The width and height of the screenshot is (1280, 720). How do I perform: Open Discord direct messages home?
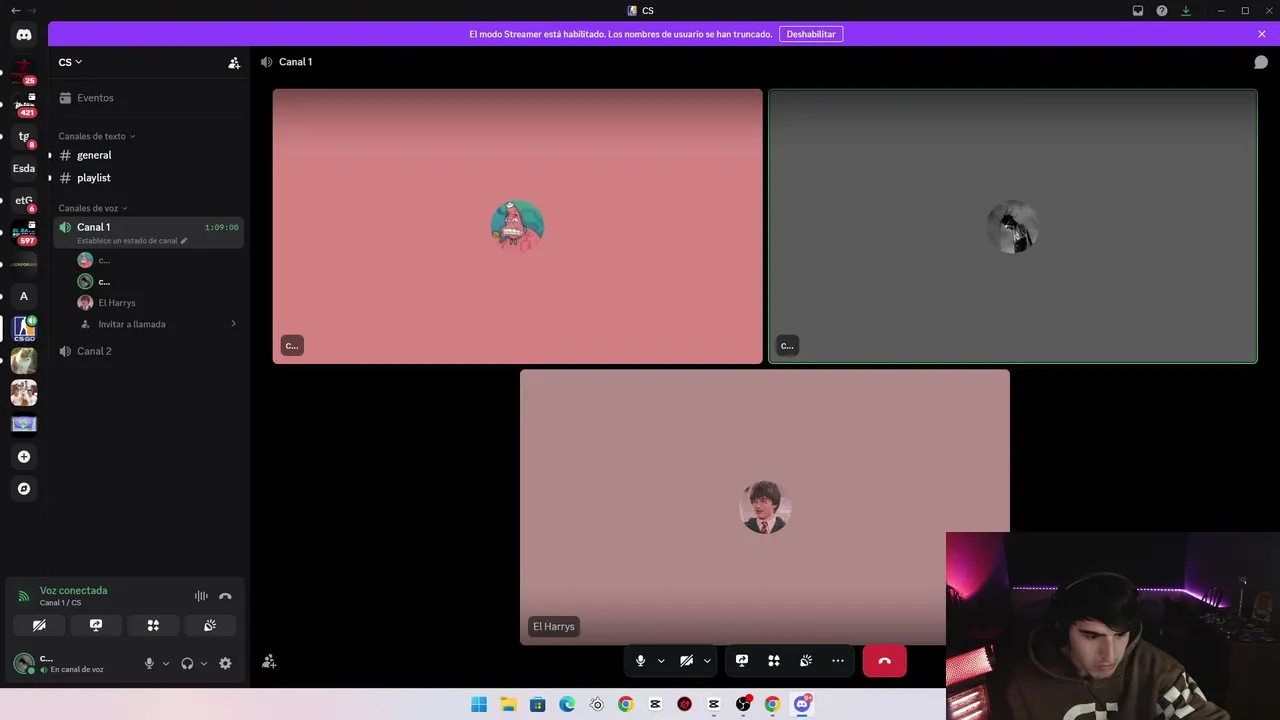click(x=24, y=35)
